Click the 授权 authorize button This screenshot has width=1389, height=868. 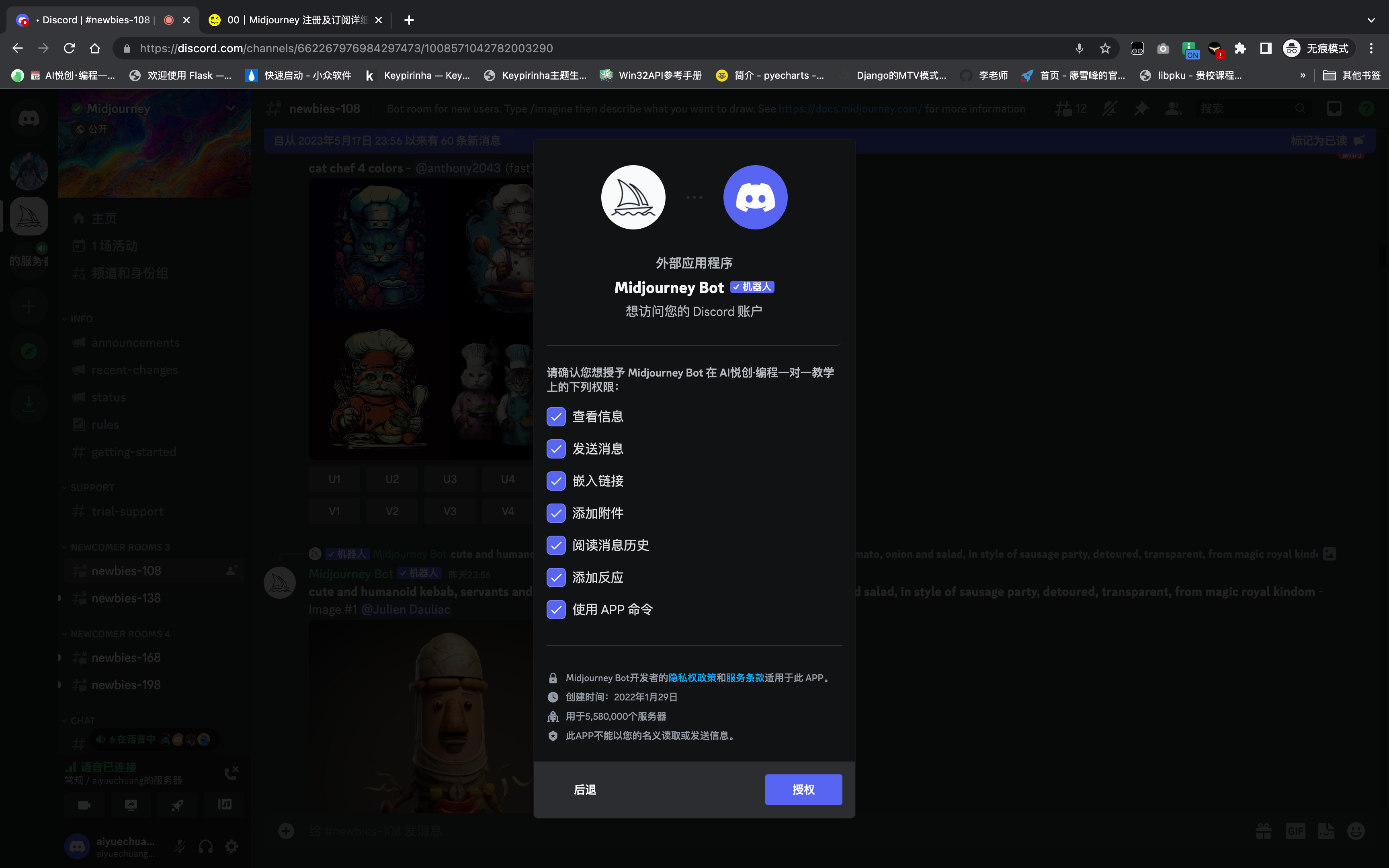click(x=803, y=789)
